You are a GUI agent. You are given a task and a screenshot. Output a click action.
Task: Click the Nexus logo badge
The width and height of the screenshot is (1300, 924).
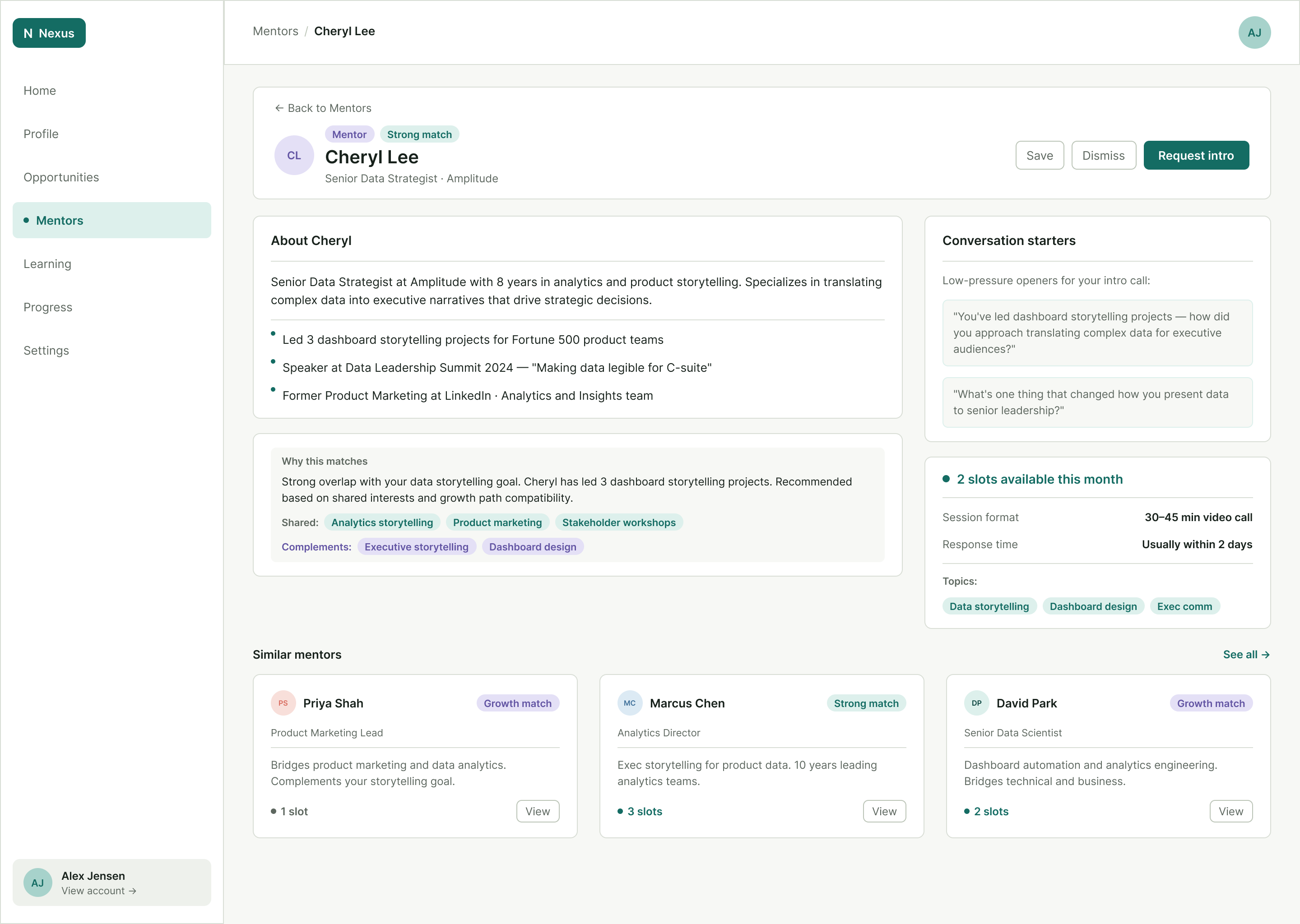[x=49, y=33]
